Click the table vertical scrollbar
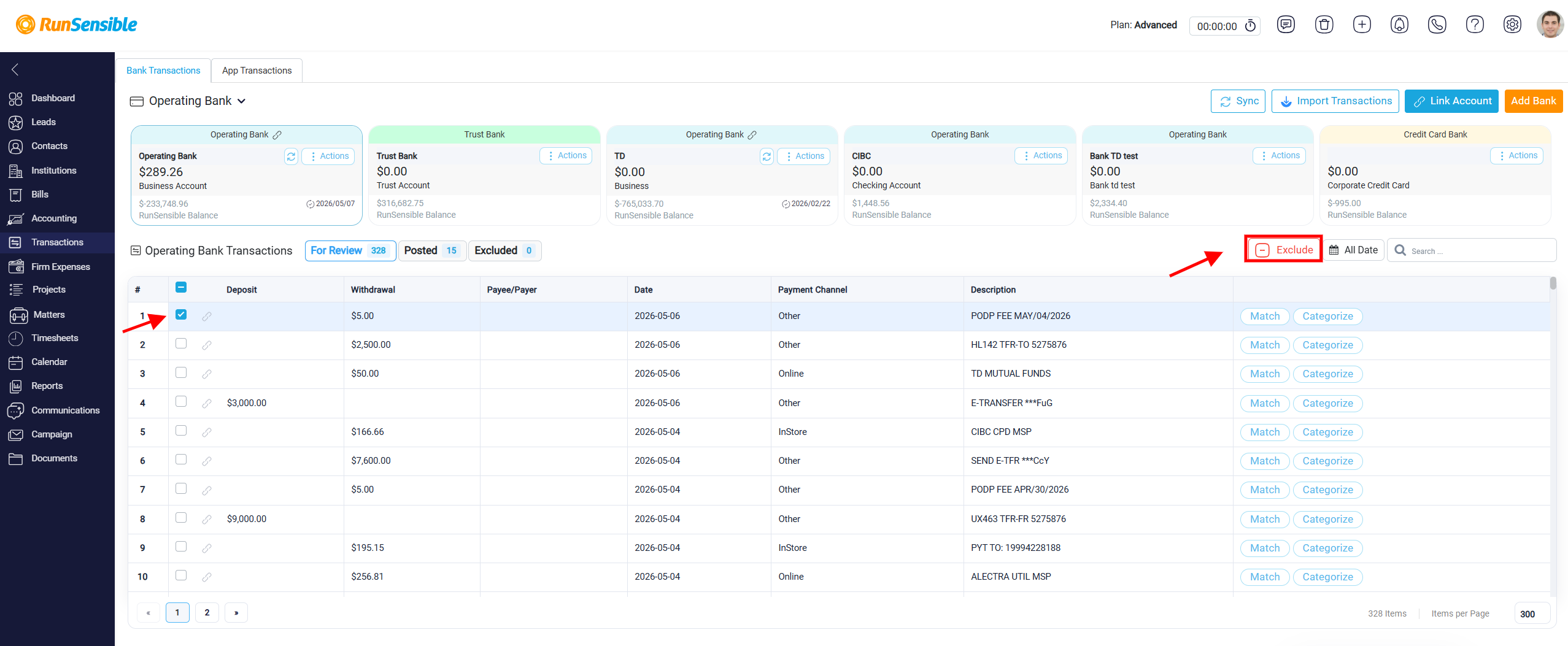Image resolution: width=1568 pixels, height=646 pixels. pos(1553,283)
